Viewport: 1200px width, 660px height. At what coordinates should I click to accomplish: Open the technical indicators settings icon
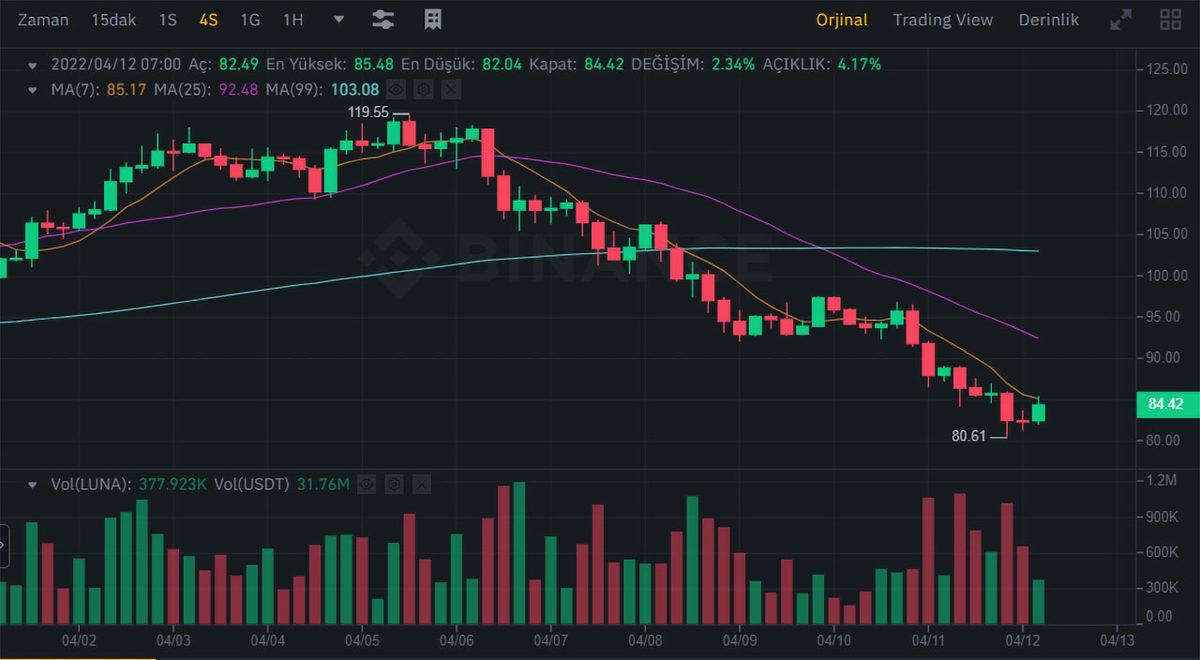[x=382, y=20]
